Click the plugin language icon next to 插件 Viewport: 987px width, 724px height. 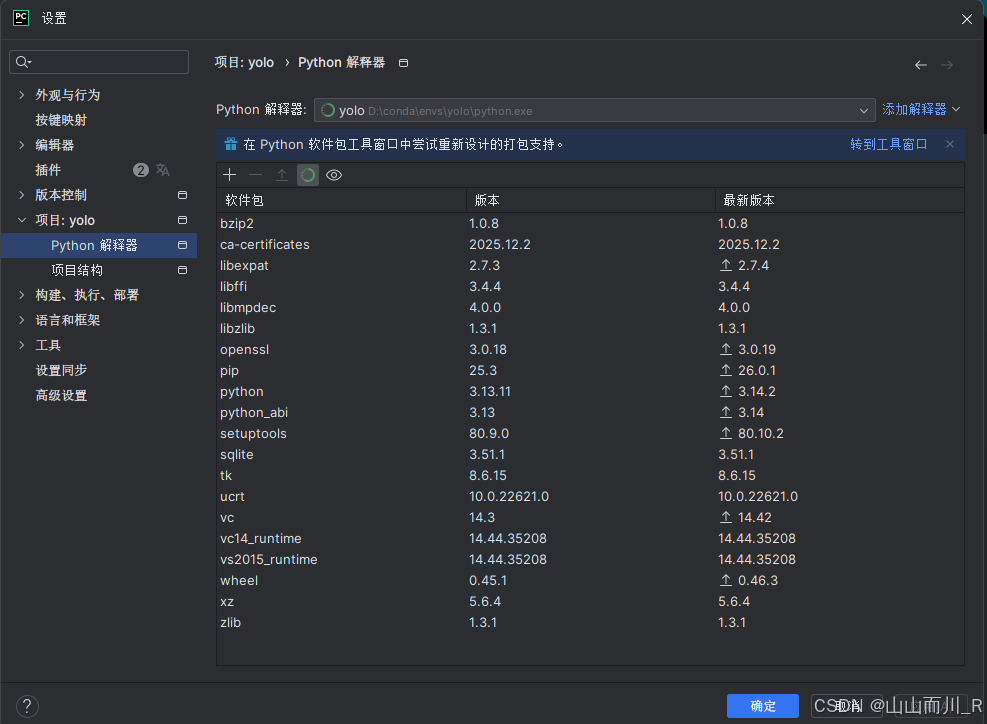[x=163, y=170]
